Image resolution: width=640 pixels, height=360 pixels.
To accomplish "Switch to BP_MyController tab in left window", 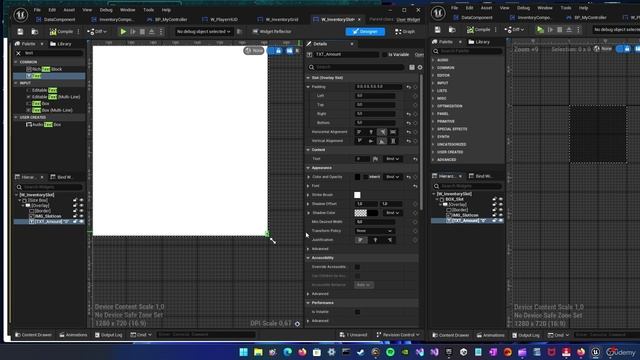I will point(167,19).
